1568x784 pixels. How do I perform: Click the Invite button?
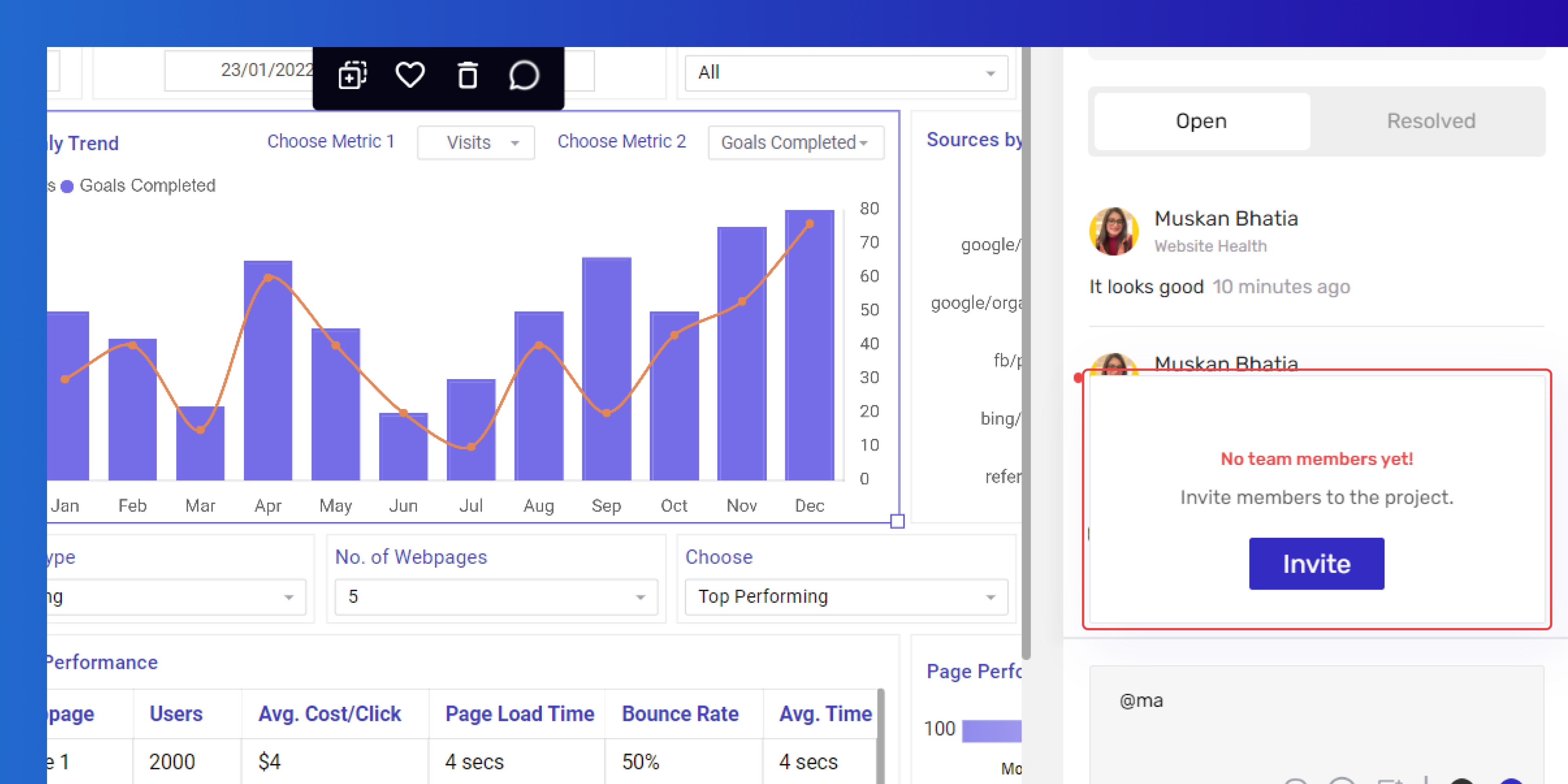(1317, 564)
